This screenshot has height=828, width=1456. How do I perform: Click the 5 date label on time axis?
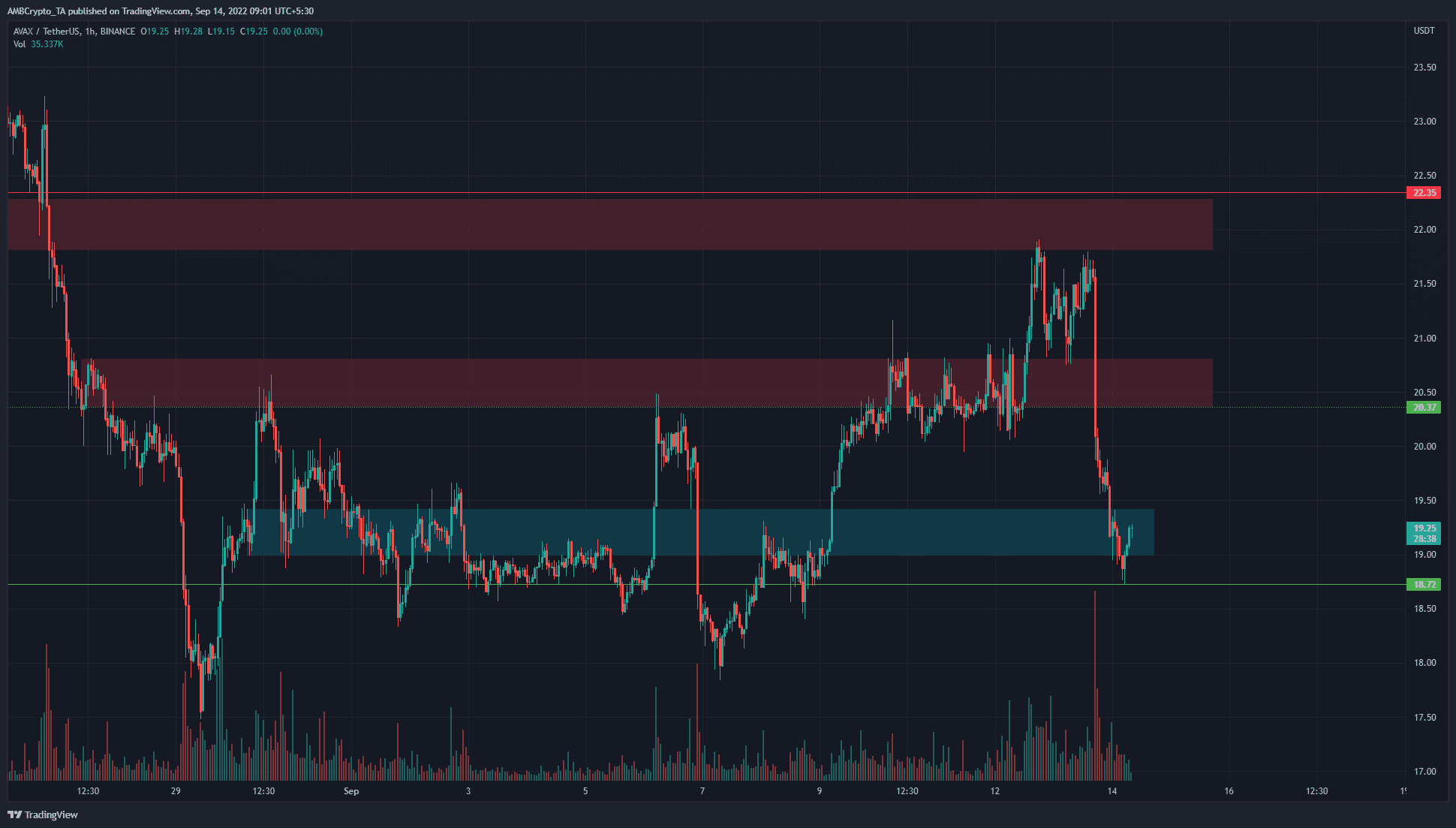pos(585,791)
